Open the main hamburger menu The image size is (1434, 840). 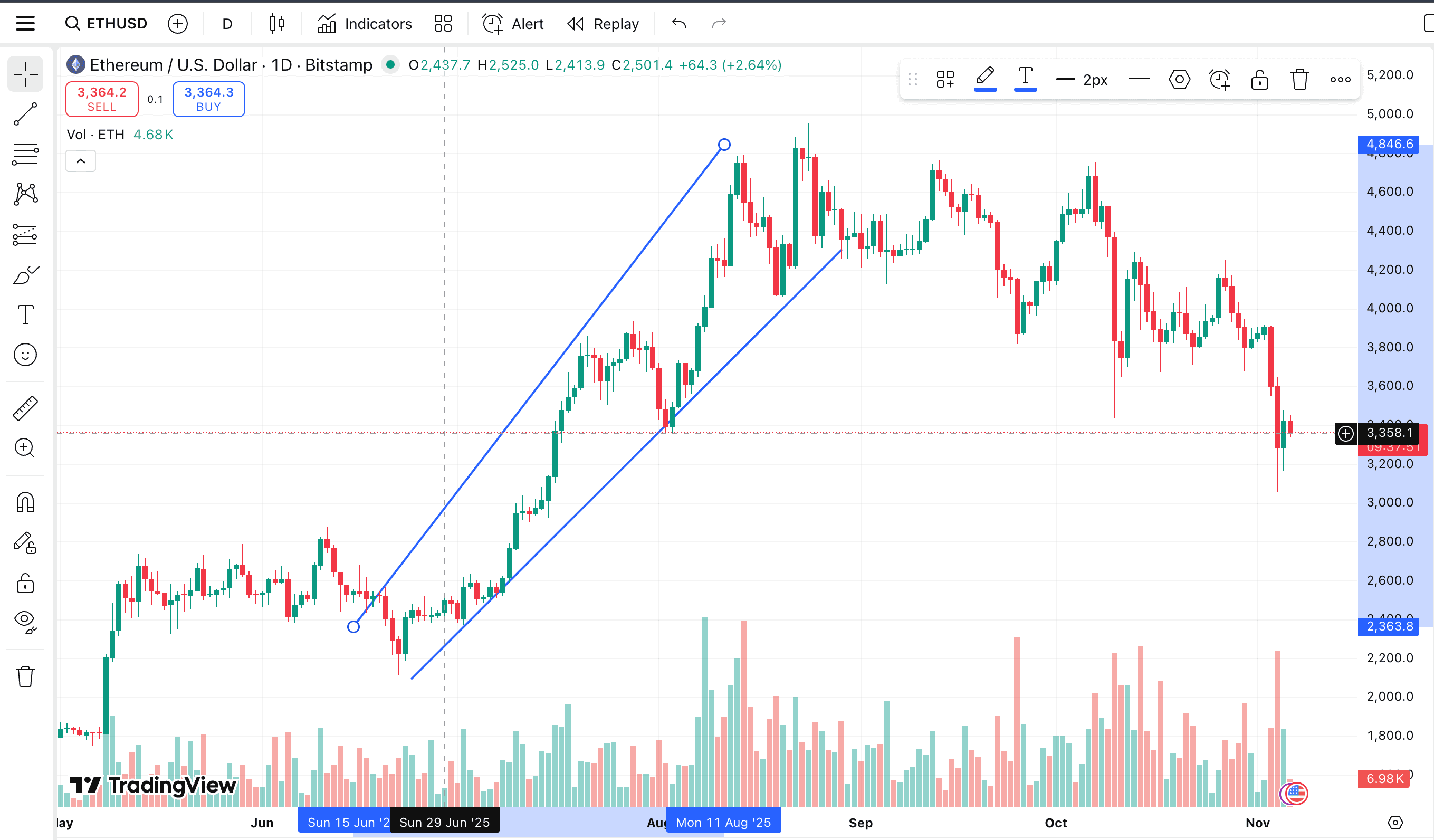25,24
